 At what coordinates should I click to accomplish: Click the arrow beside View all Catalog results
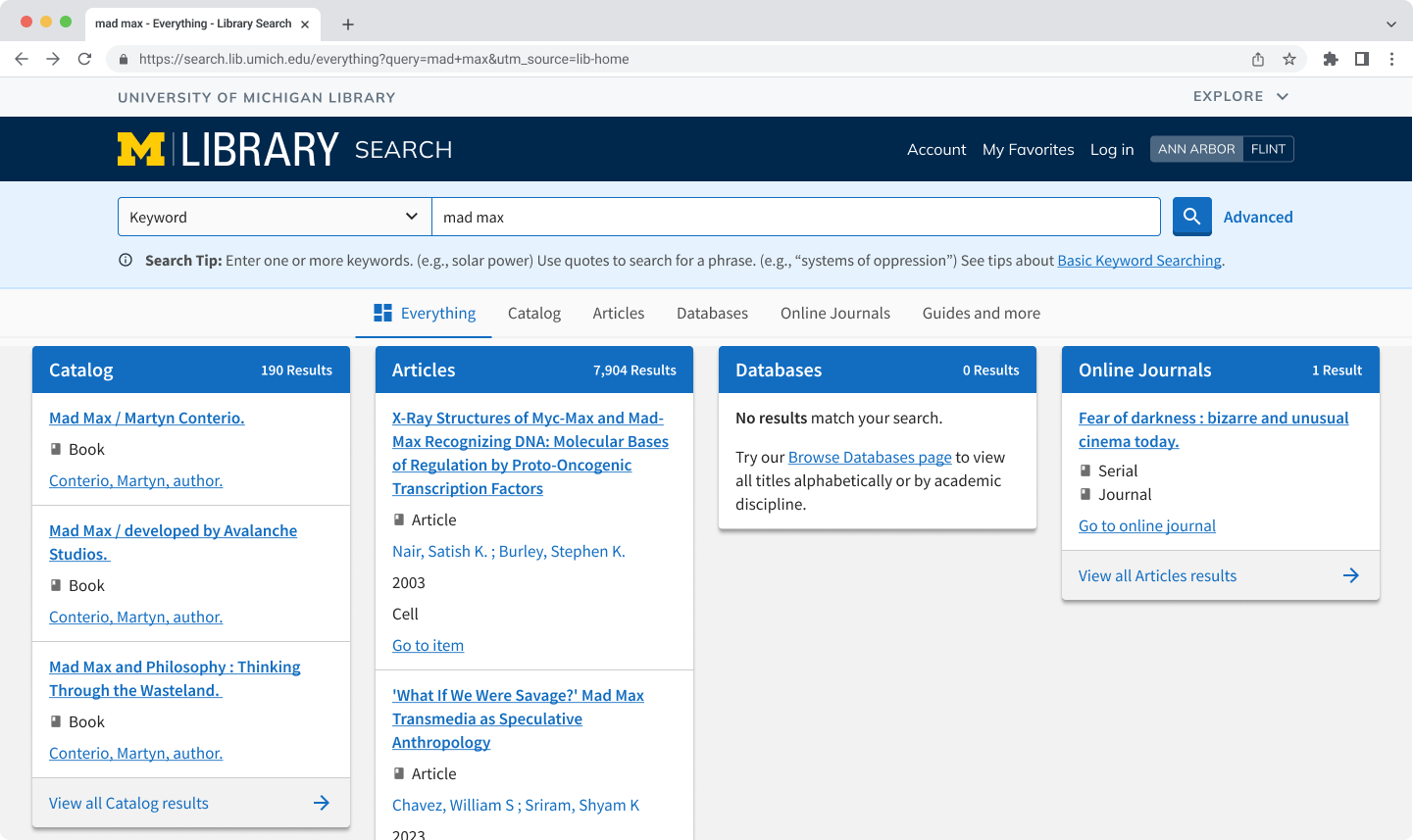coord(322,803)
